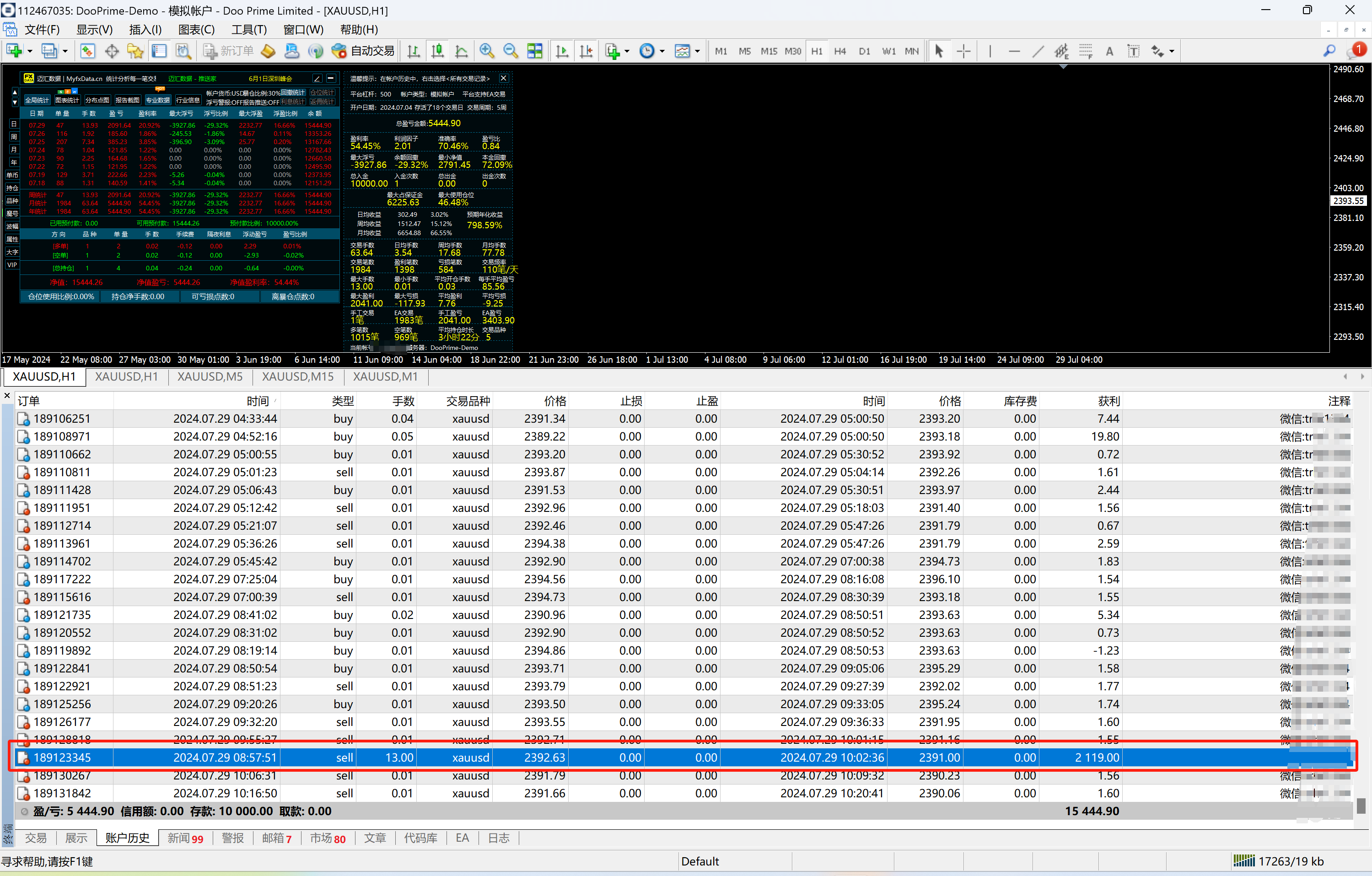Viewport: 1372px width, 876px height.
Task: Enable the H4 timeframe button
Action: (x=840, y=51)
